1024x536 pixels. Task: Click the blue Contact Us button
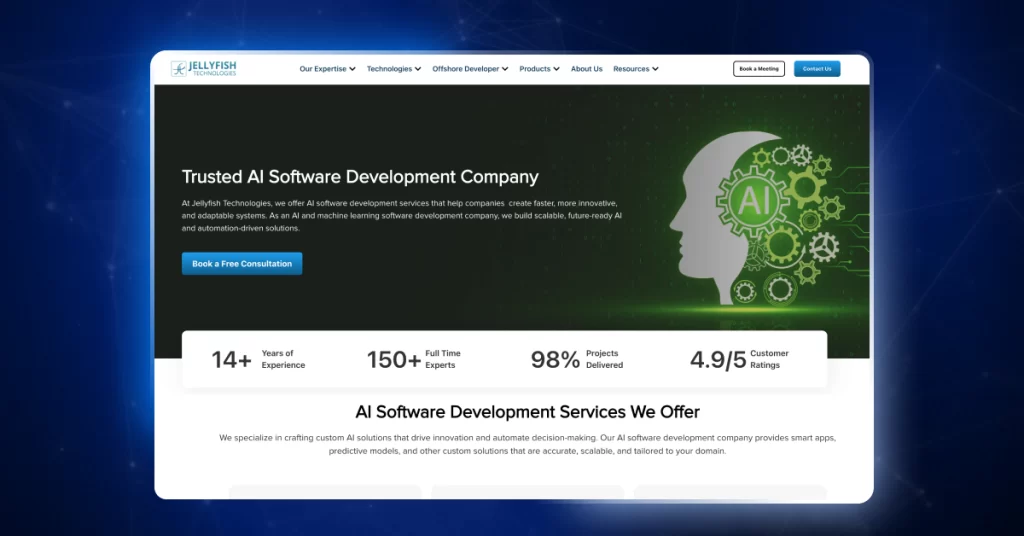[x=817, y=69]
